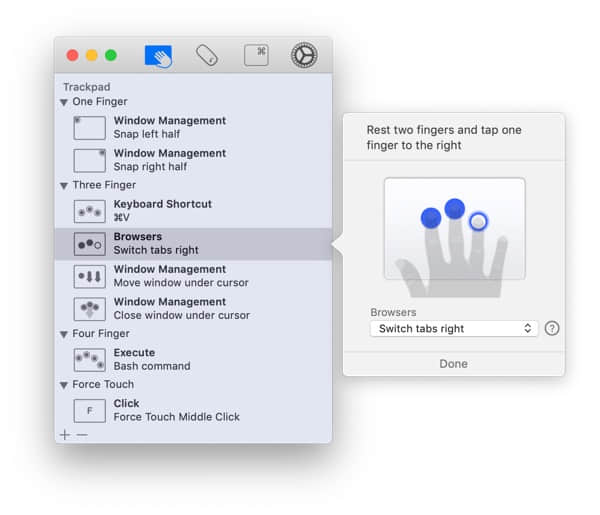Click the tapping finger ring in preview

click(478, 221)
